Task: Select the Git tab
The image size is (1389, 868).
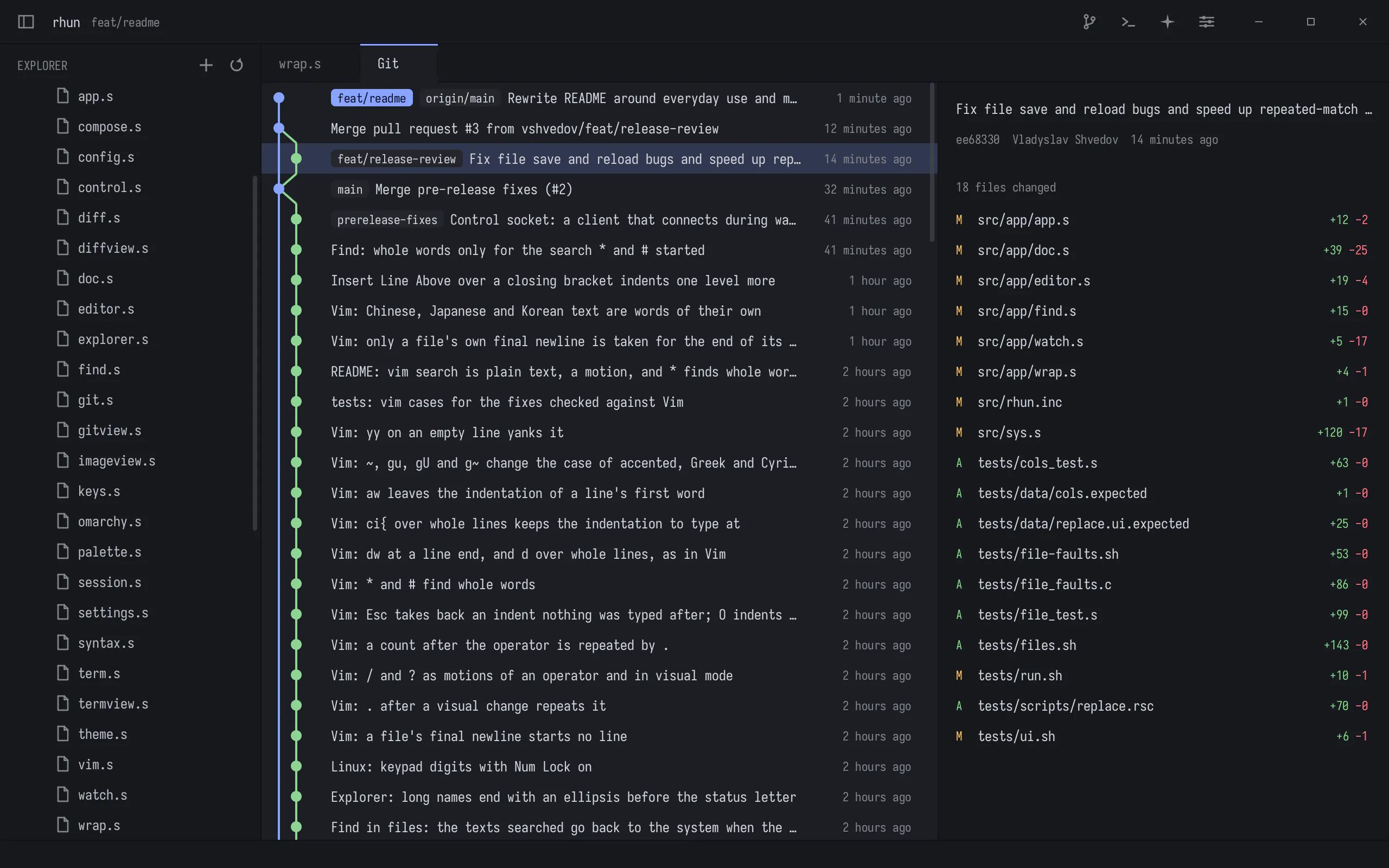Action: coord(388,63)
